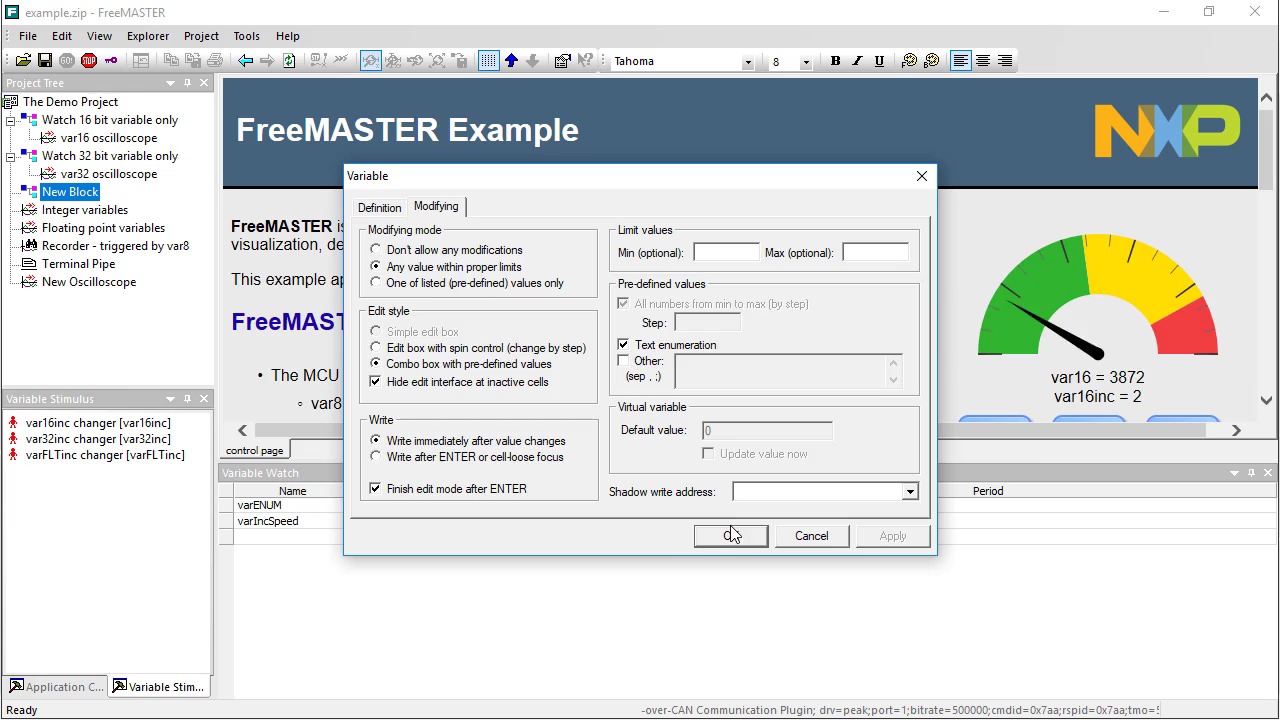Open the Shadow write address dropdown

(909, 491)
